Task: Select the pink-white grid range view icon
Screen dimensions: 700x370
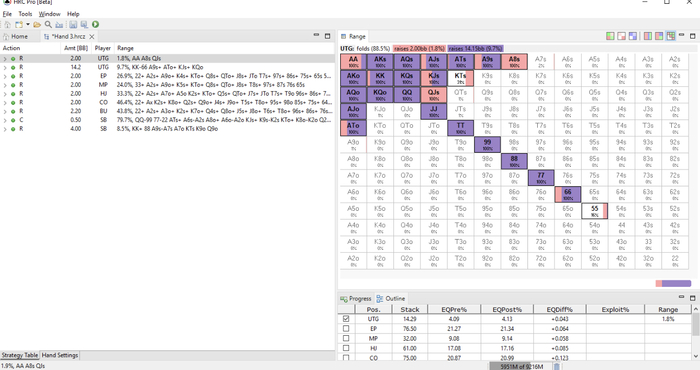Action: coord(621,36)
